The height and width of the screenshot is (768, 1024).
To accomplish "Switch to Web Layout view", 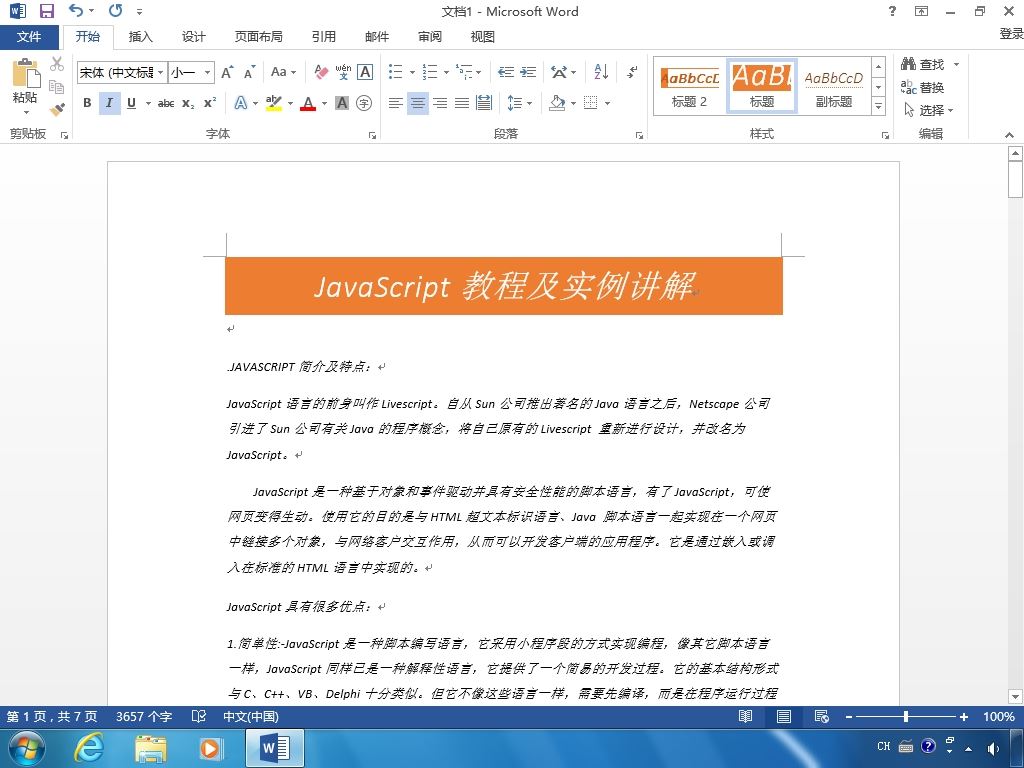I will coord(822,716).
